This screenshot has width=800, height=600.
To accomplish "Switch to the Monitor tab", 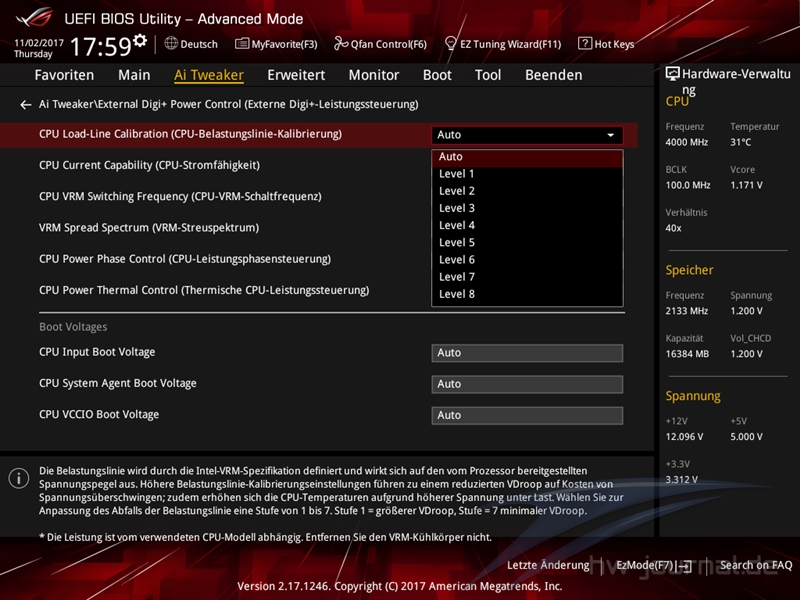I will (x=374, y=75).
